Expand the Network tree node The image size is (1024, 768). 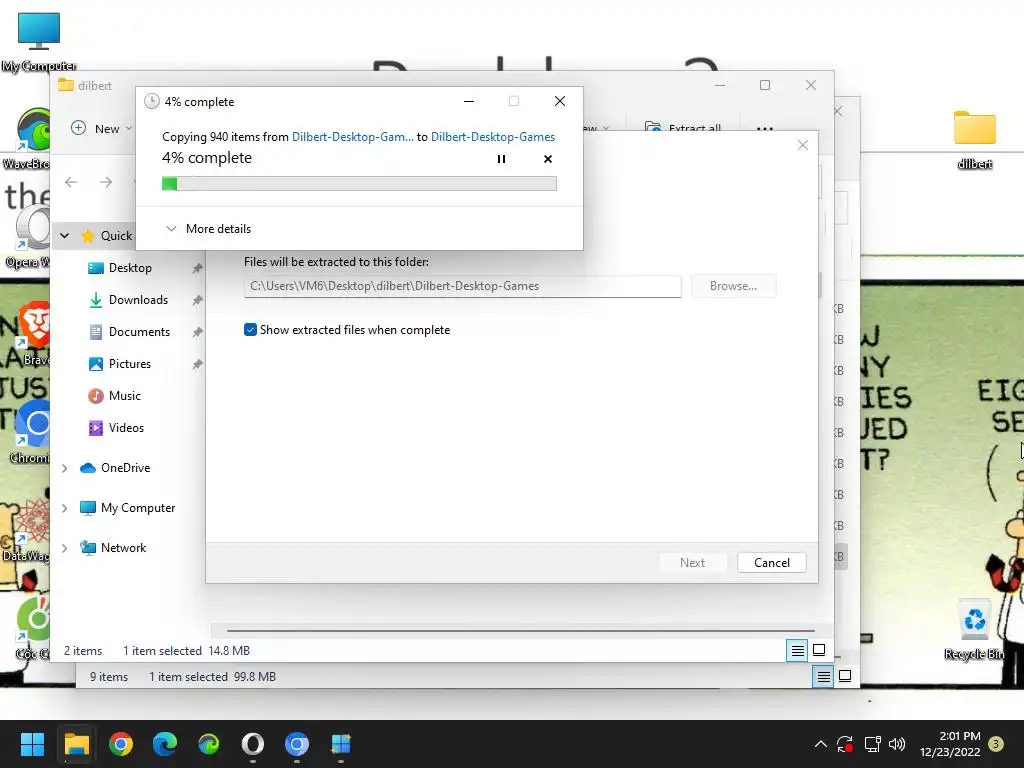click(65, 548)
